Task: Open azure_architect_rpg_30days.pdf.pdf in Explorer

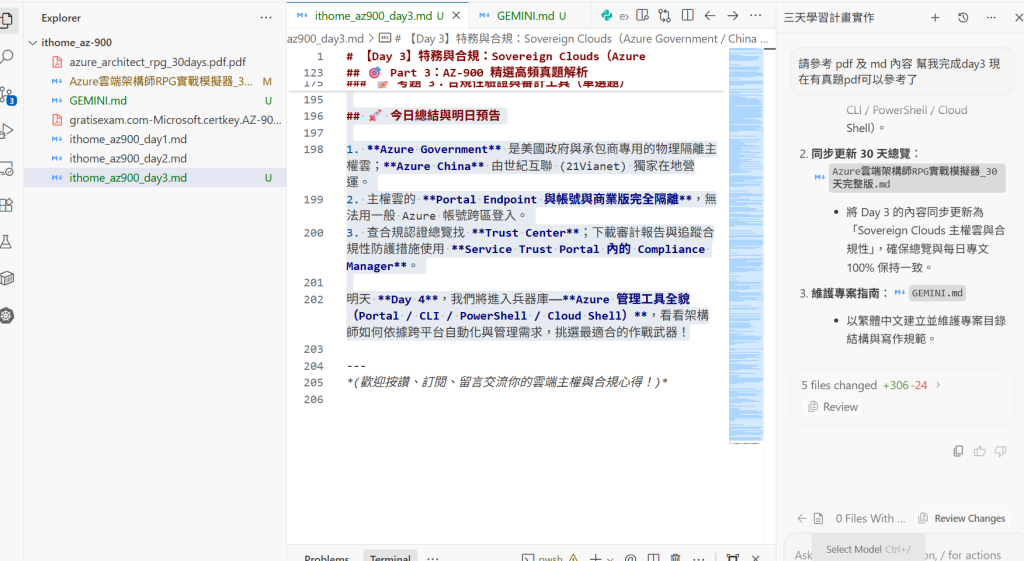Action: click(157, 62)
